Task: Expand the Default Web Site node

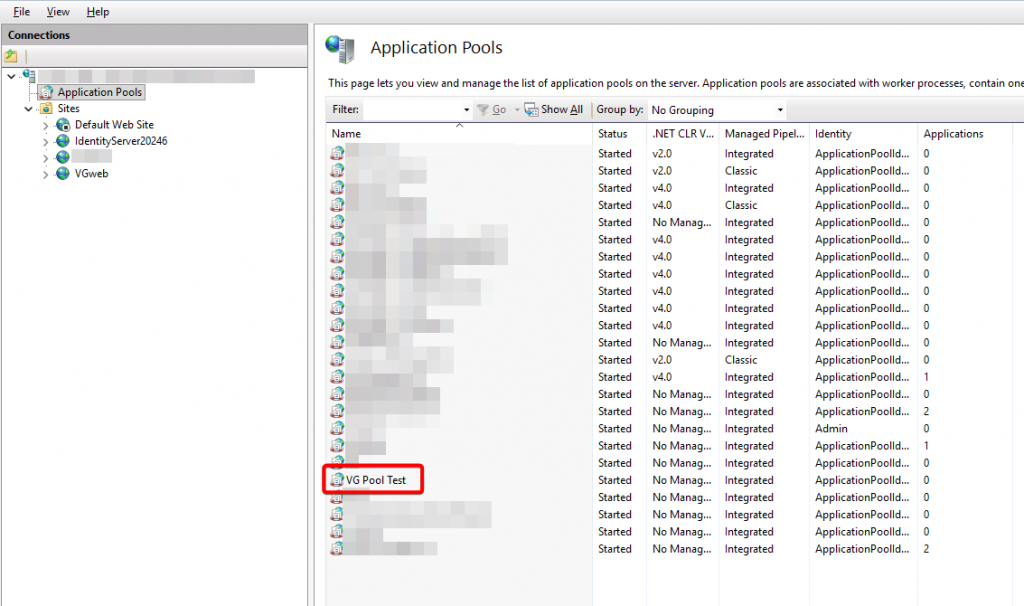Action: [46, 125]
